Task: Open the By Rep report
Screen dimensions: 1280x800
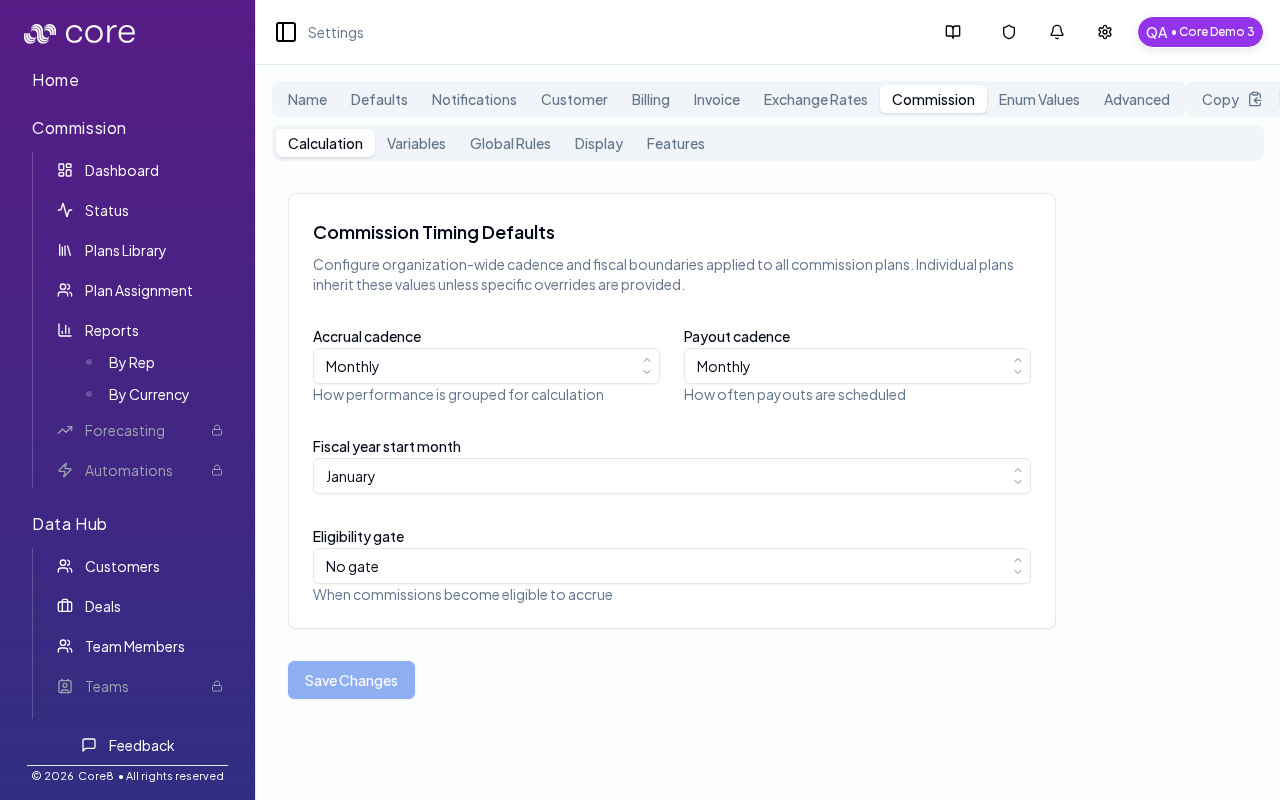Action: tap(132, 362)
